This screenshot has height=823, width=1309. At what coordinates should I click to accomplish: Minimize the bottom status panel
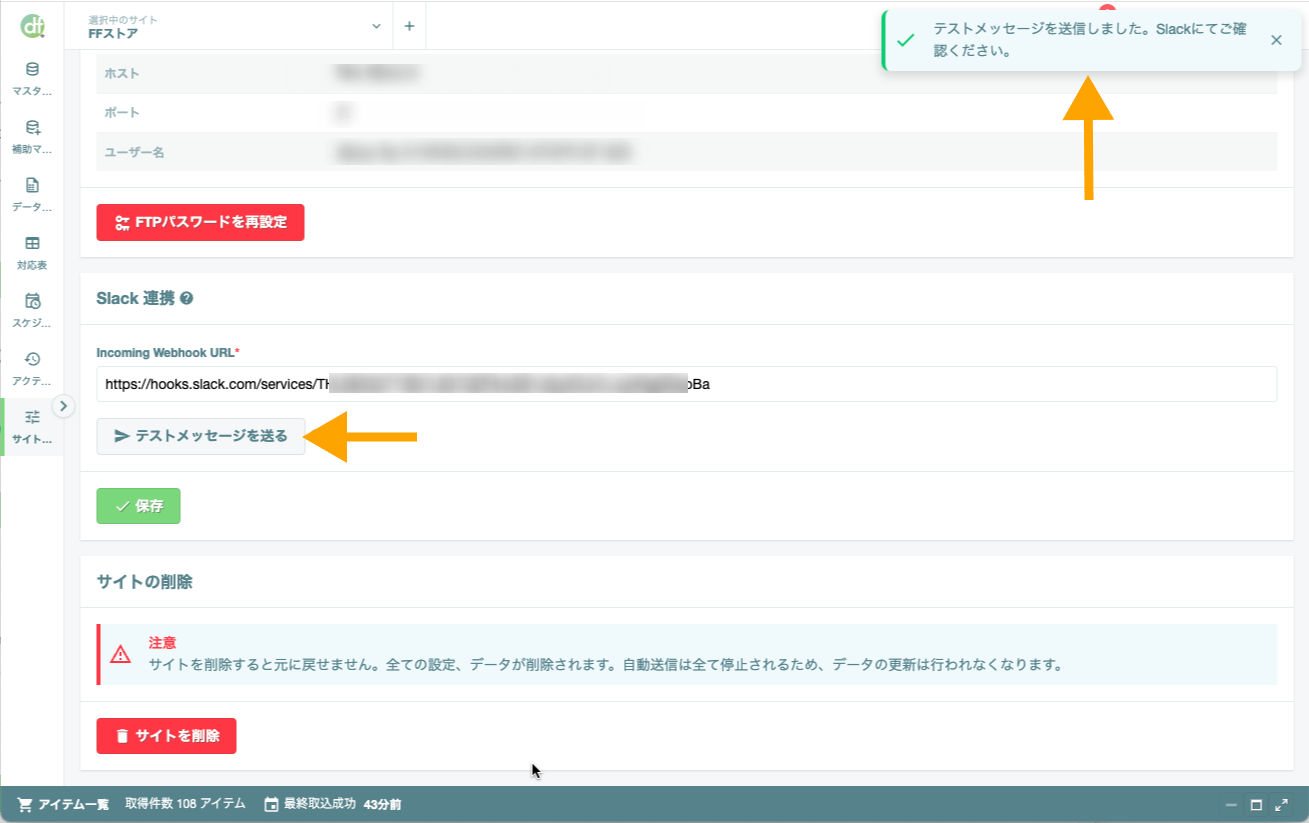(1231, 804)
